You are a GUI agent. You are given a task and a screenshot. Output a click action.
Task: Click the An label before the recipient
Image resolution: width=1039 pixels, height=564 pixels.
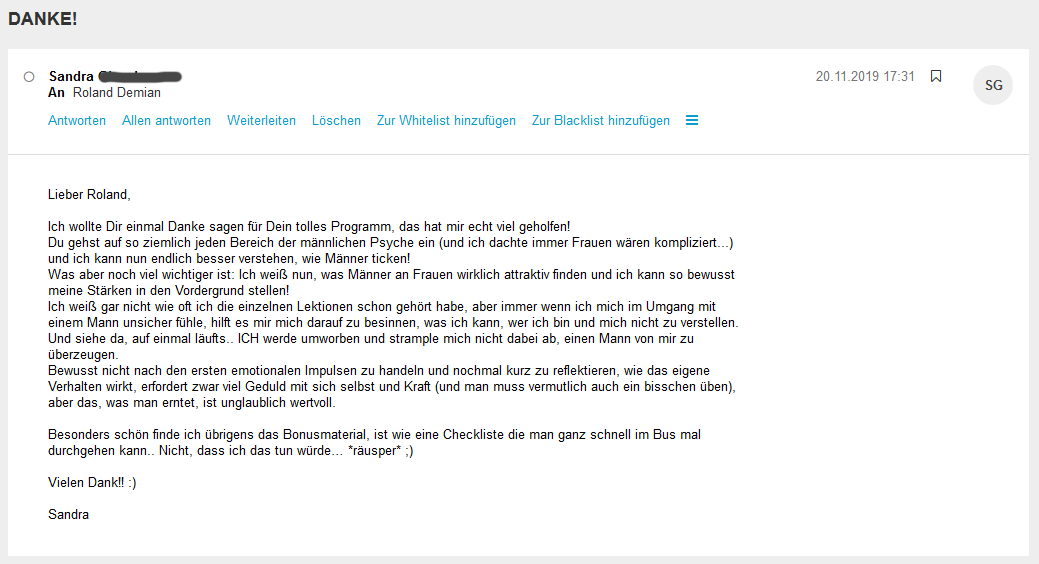(56, 93)
